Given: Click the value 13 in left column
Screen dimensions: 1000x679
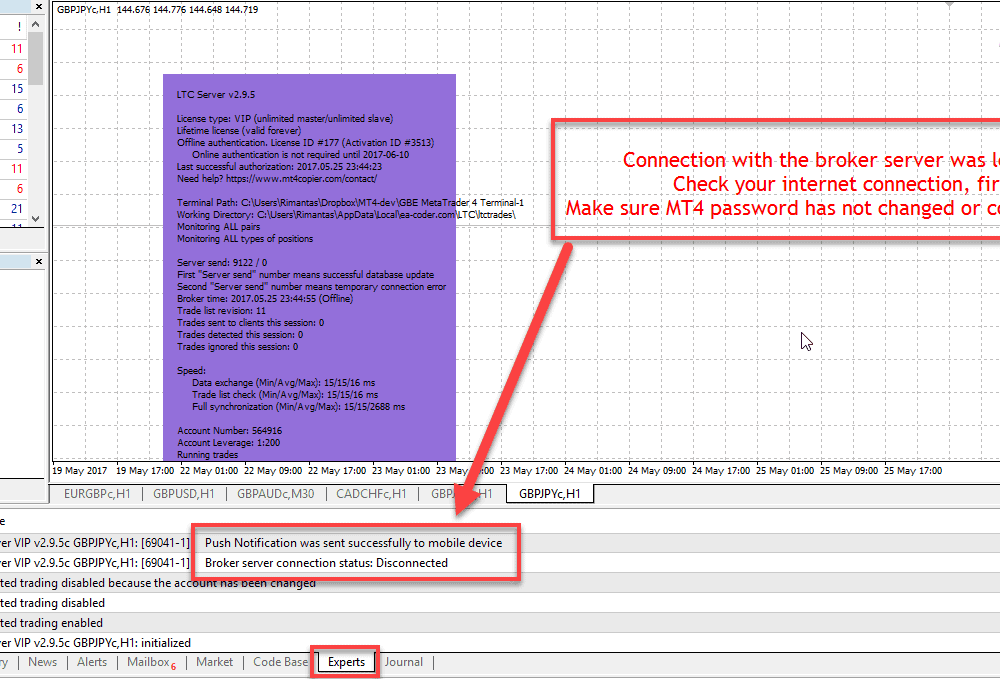Looking at the screenshot, I should (x=17, y=129).
